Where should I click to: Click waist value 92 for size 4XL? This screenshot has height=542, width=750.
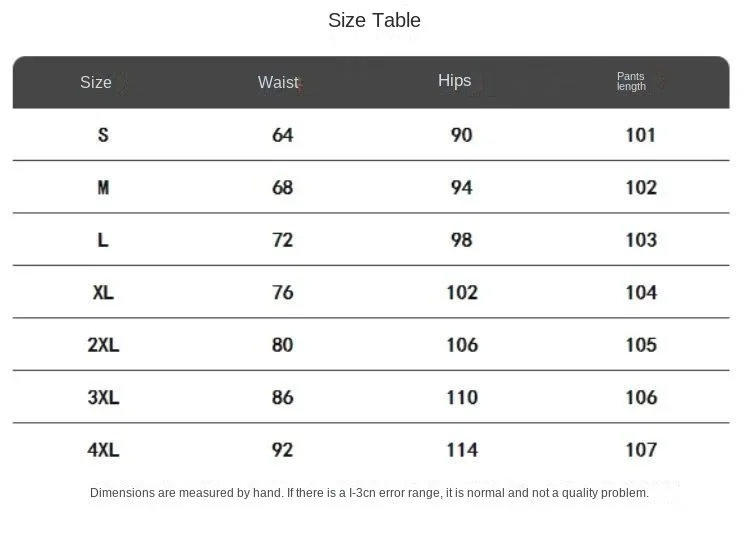[x=283, y=450]
